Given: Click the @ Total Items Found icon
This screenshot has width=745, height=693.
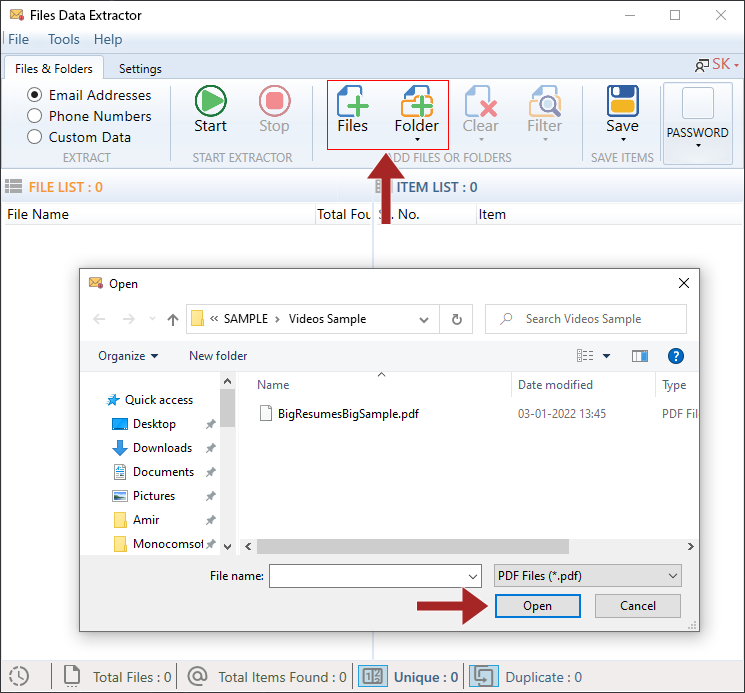Looking at the screenshot, I should (x=197, y=675).
